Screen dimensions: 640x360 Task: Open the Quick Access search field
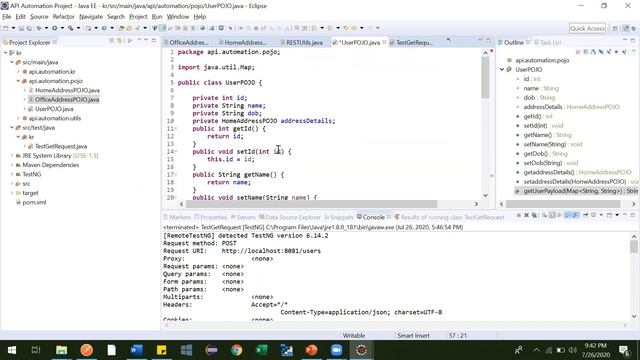click(x=587, y=28)
